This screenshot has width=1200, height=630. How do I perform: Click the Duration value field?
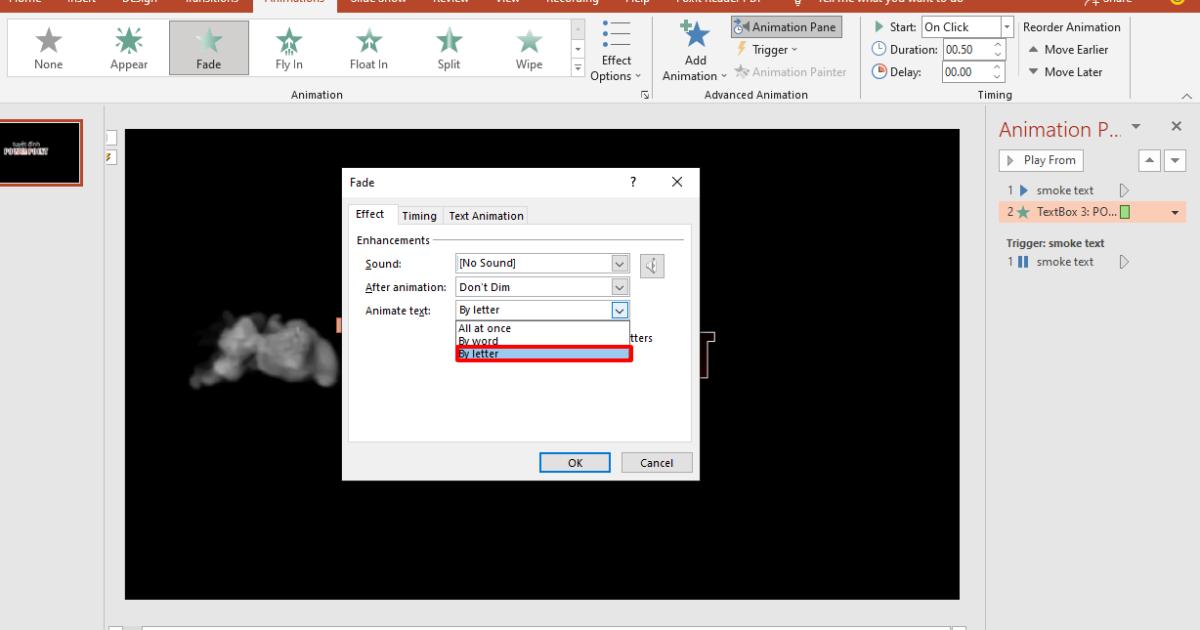(x=966, y=50)
